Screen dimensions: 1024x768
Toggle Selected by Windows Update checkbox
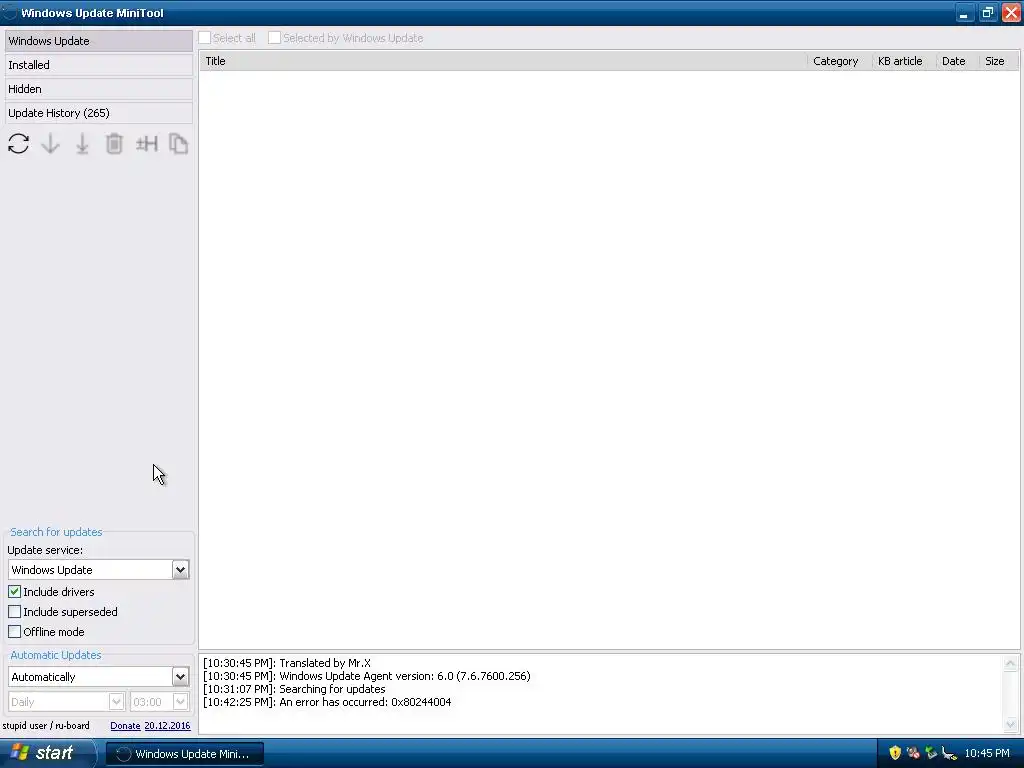point(274,38)
